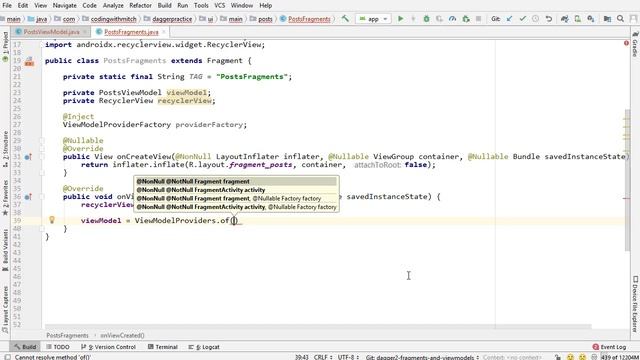This screenshot has width=640, height=360.
Task: Start debugging with the green bug icon
Action: tap(426, 19)
